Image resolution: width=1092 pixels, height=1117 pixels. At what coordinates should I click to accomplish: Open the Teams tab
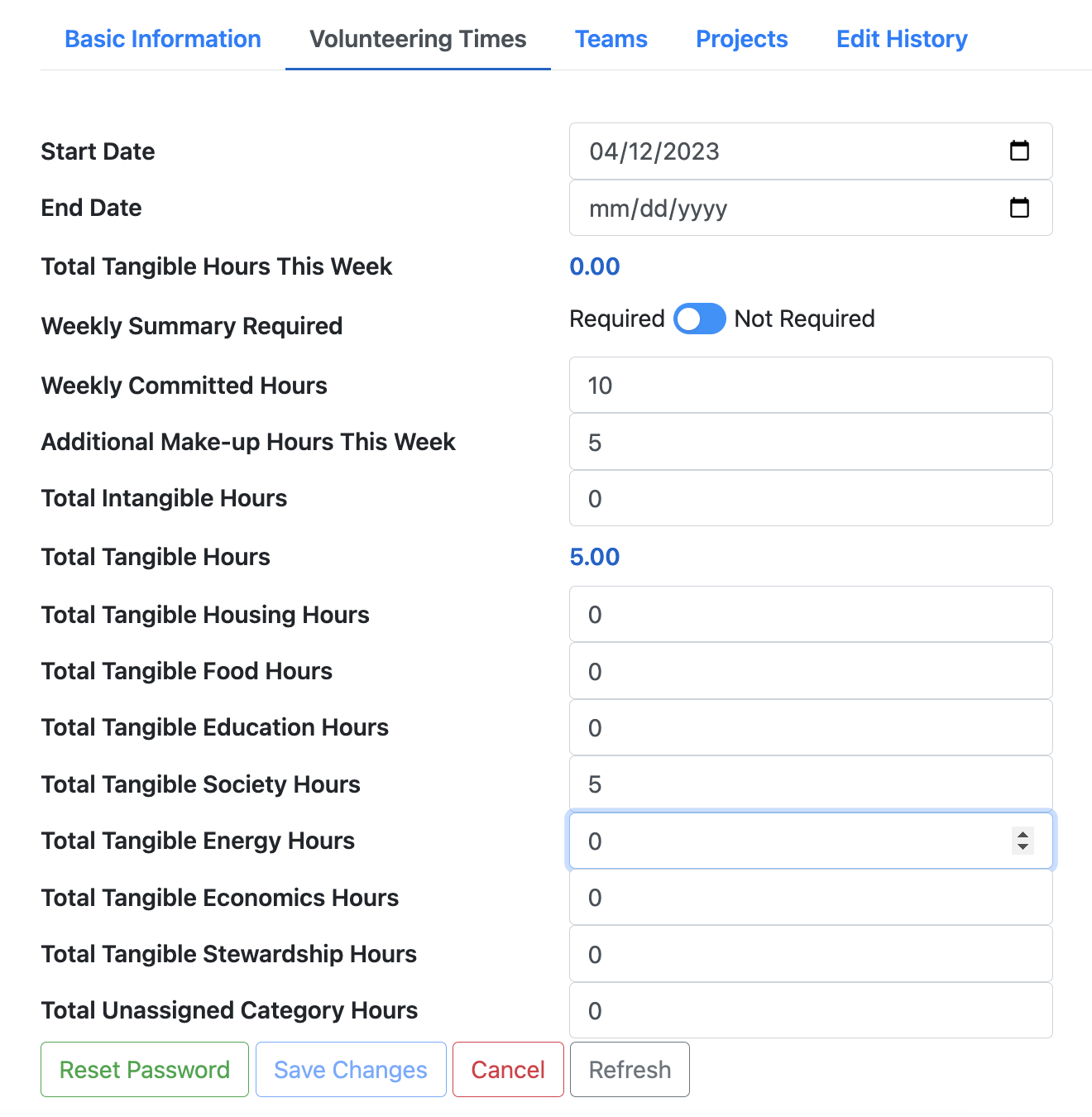[x=611, y=39]
